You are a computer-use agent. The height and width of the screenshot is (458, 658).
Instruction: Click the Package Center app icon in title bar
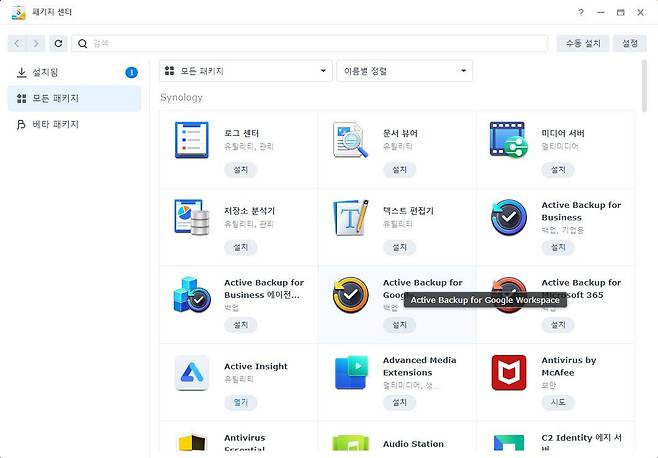click(18, 12)
